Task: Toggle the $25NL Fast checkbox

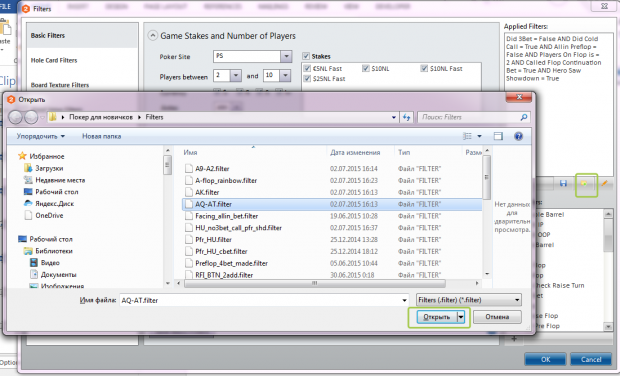Action: [307, 79]
